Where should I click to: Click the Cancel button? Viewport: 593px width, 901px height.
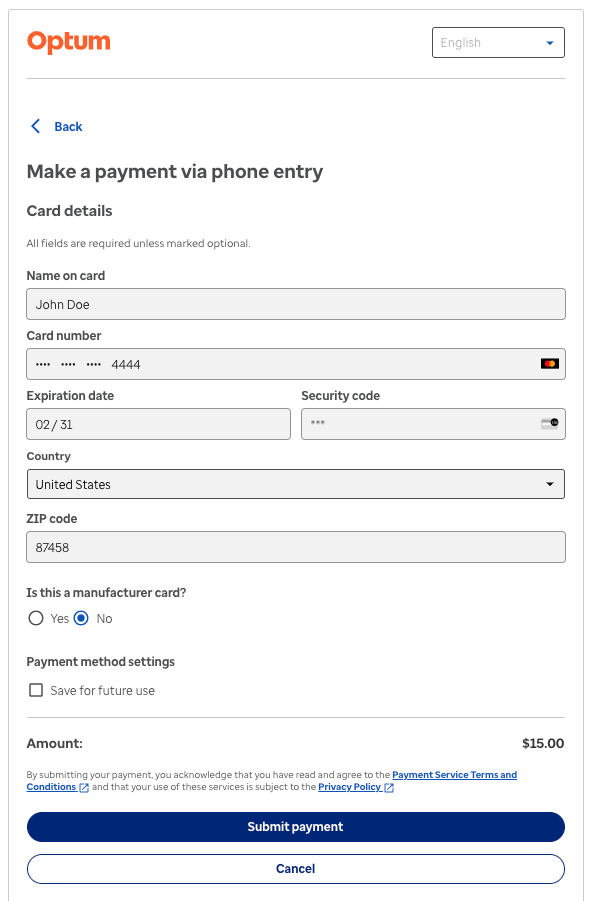coord(296,869)
